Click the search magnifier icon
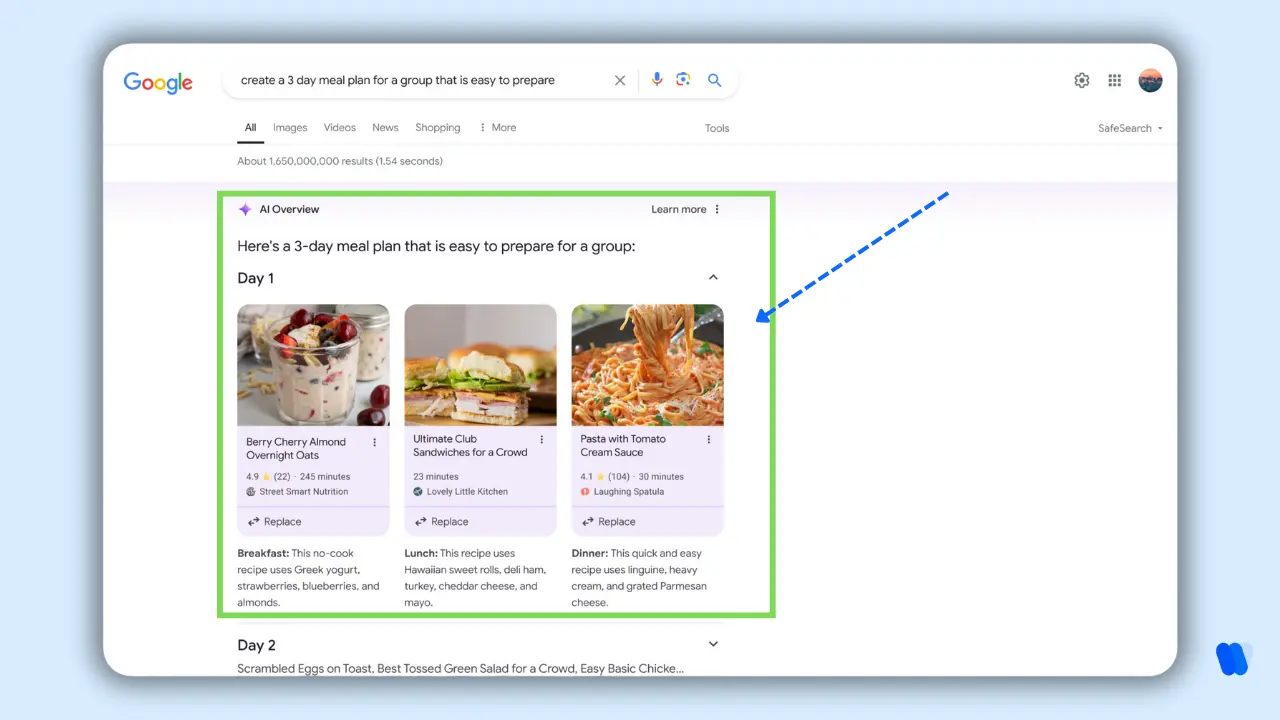Viewport: 1280px width, 720px height. [x=714, y=80]
